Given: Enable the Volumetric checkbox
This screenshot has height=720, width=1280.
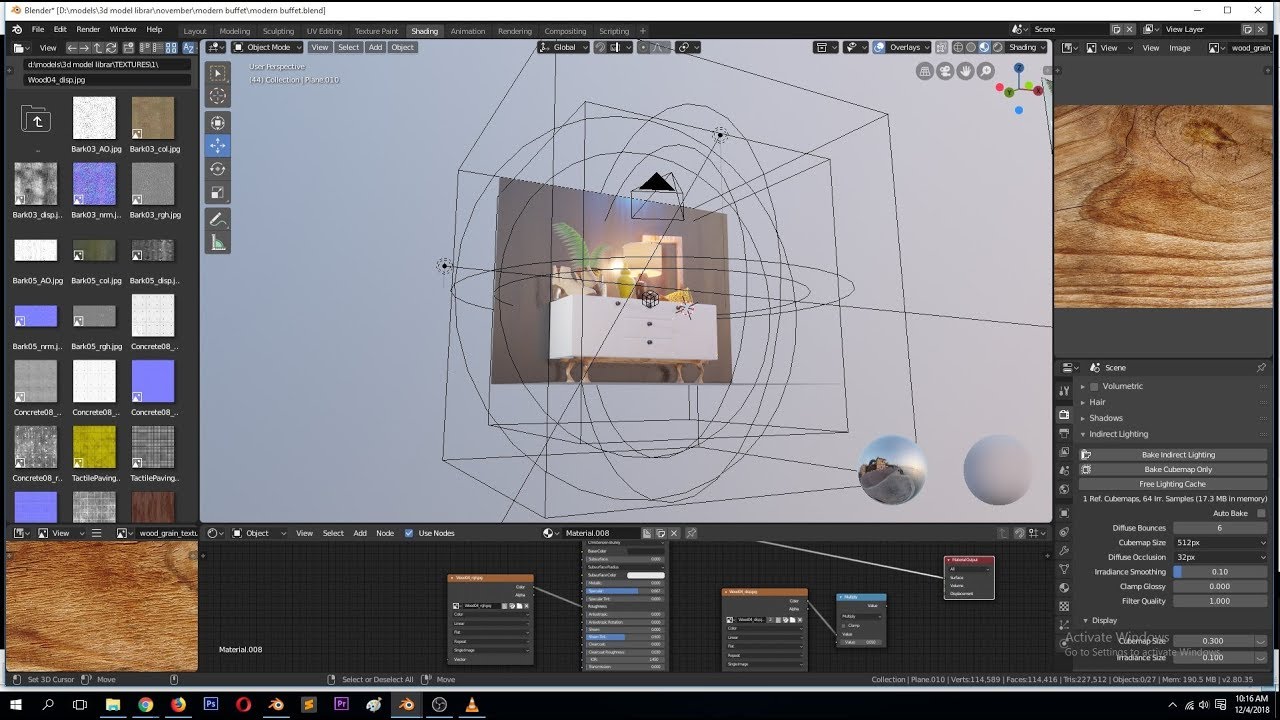Looking at the screenshot, I should pos(1094,386).
